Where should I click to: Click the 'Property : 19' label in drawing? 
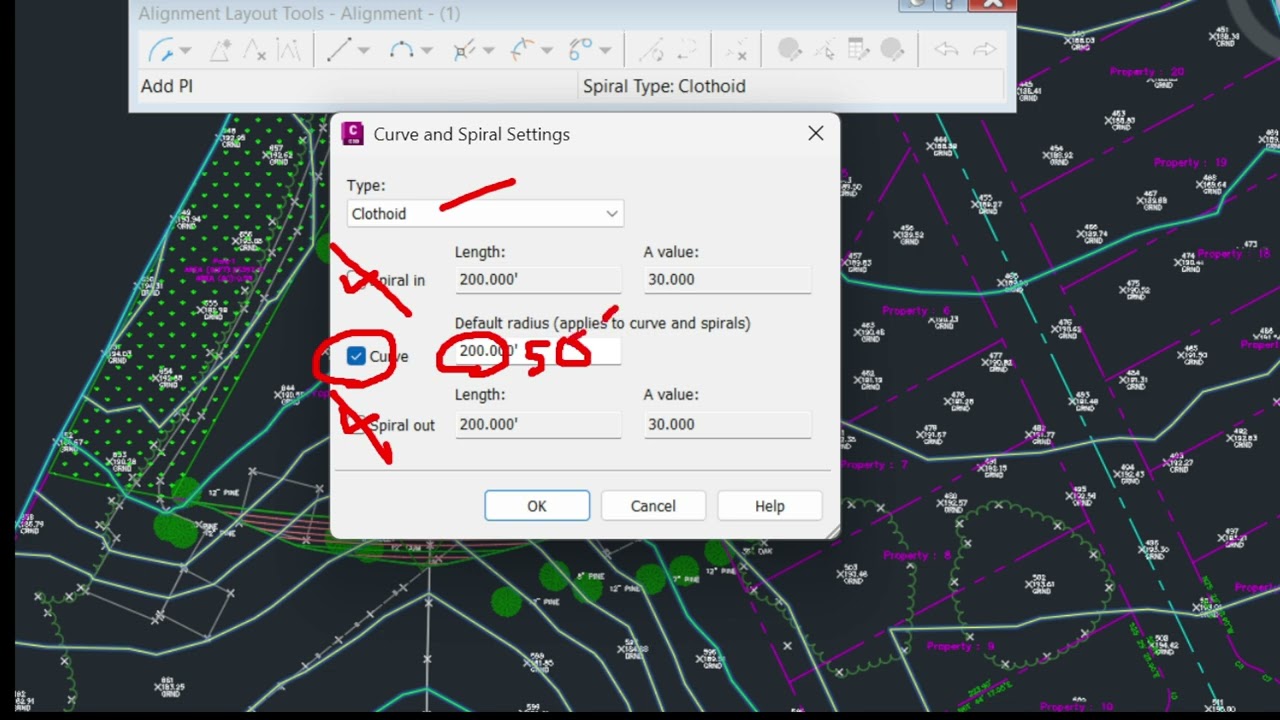click(x=1190, y=162)
